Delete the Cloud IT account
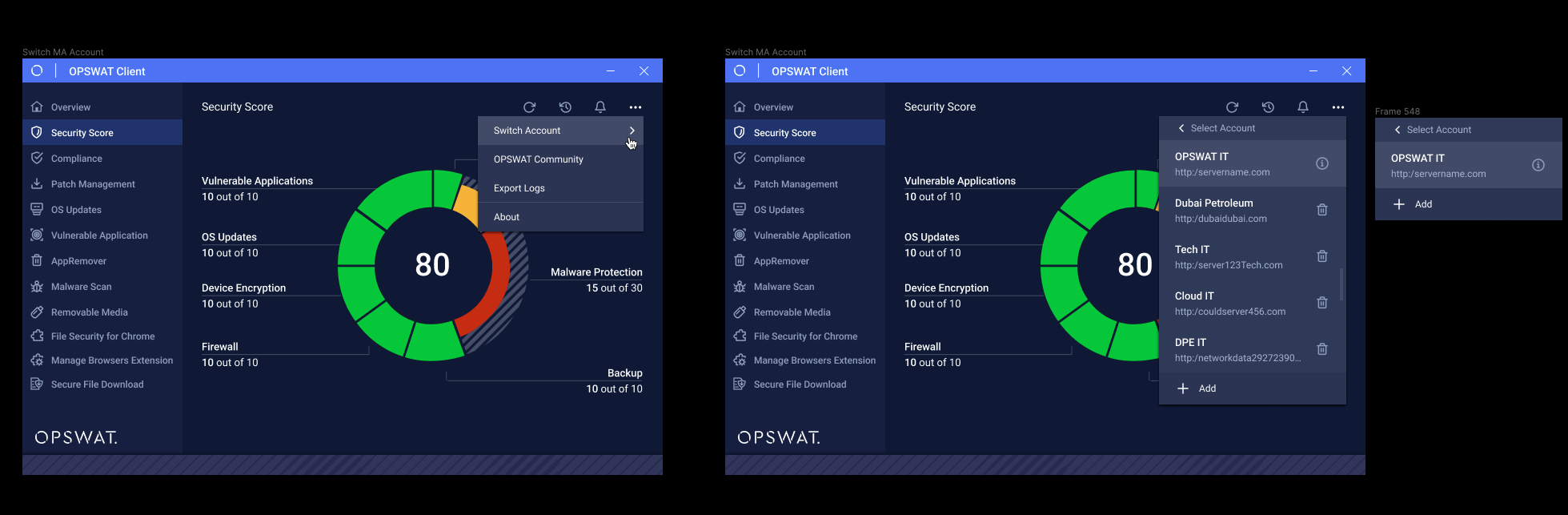Image resolution: width=1568 pixels, height=515 pixels. [x=1322, y=303]
